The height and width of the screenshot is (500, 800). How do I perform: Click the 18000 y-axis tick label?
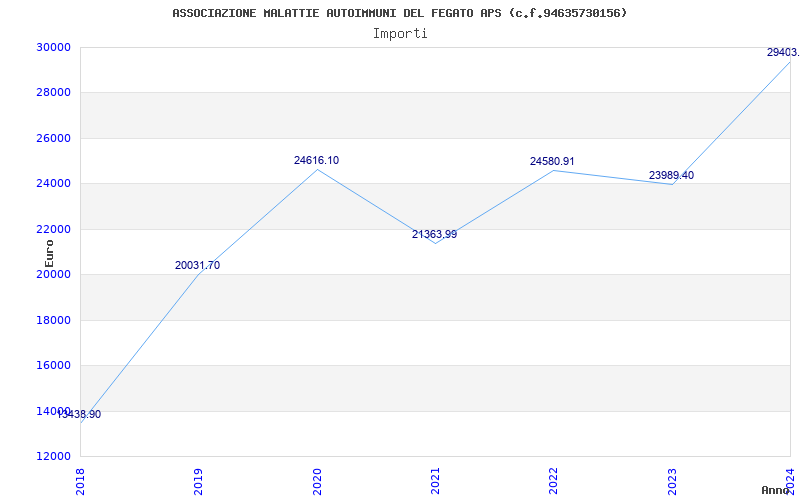click(x=53, y=320)
